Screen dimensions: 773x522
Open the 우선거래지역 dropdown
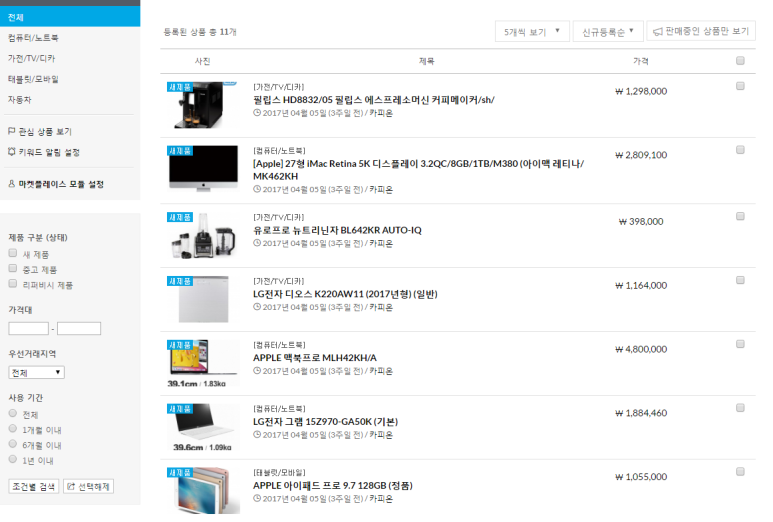[36, 373]
